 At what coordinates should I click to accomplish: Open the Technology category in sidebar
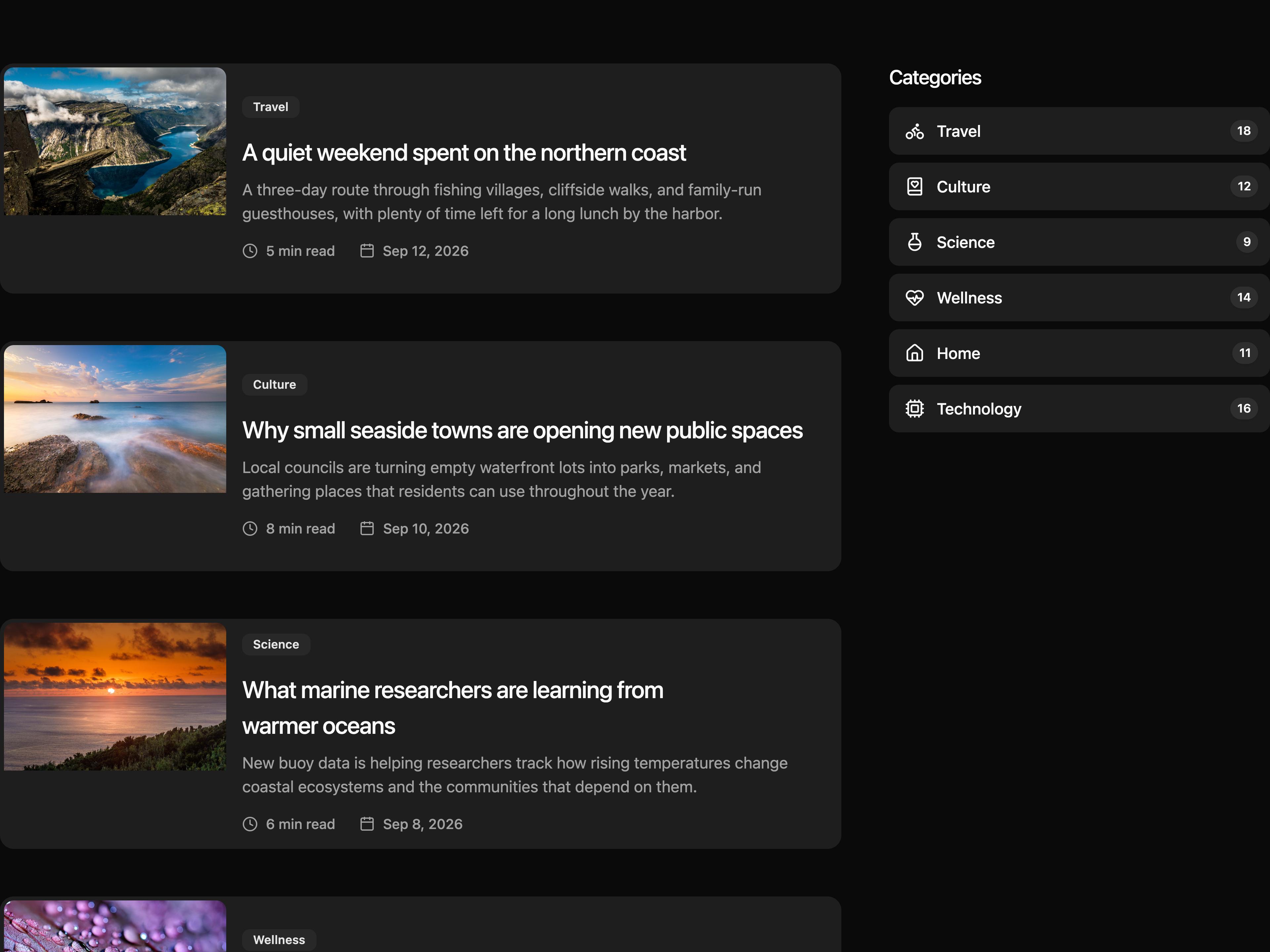[x=1079, y=409]
